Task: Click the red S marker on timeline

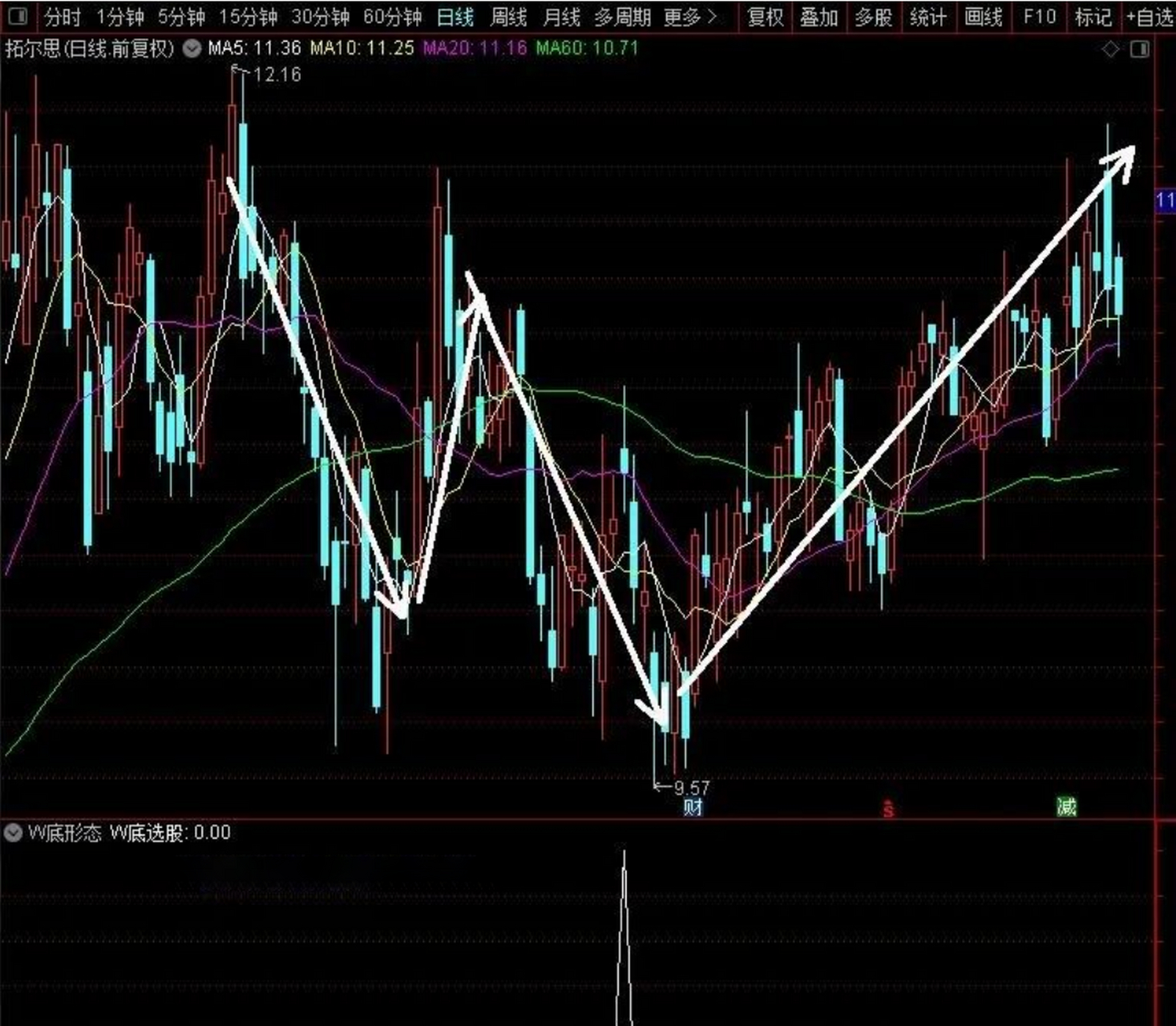Action: coord(888,809)
